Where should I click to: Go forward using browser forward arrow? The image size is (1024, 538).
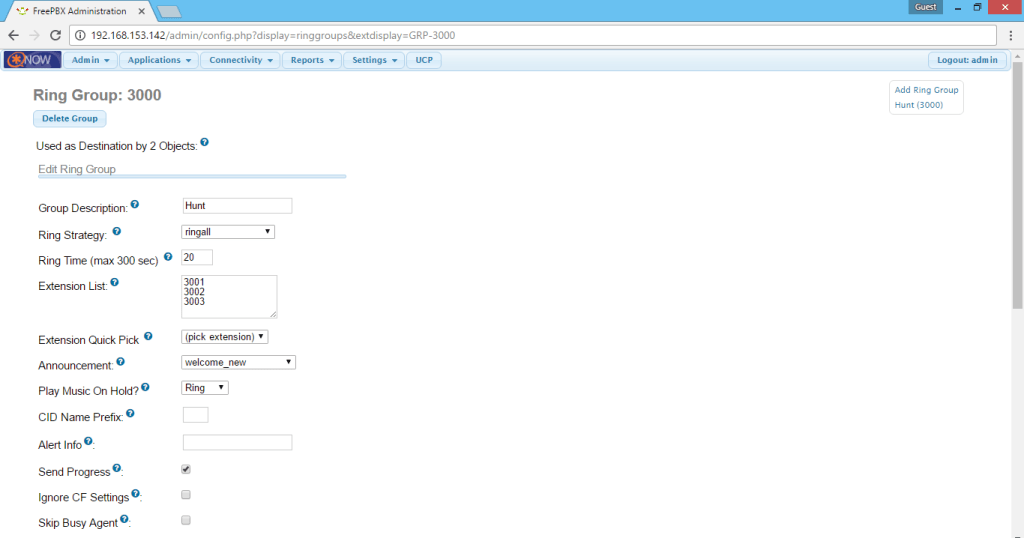35,35
